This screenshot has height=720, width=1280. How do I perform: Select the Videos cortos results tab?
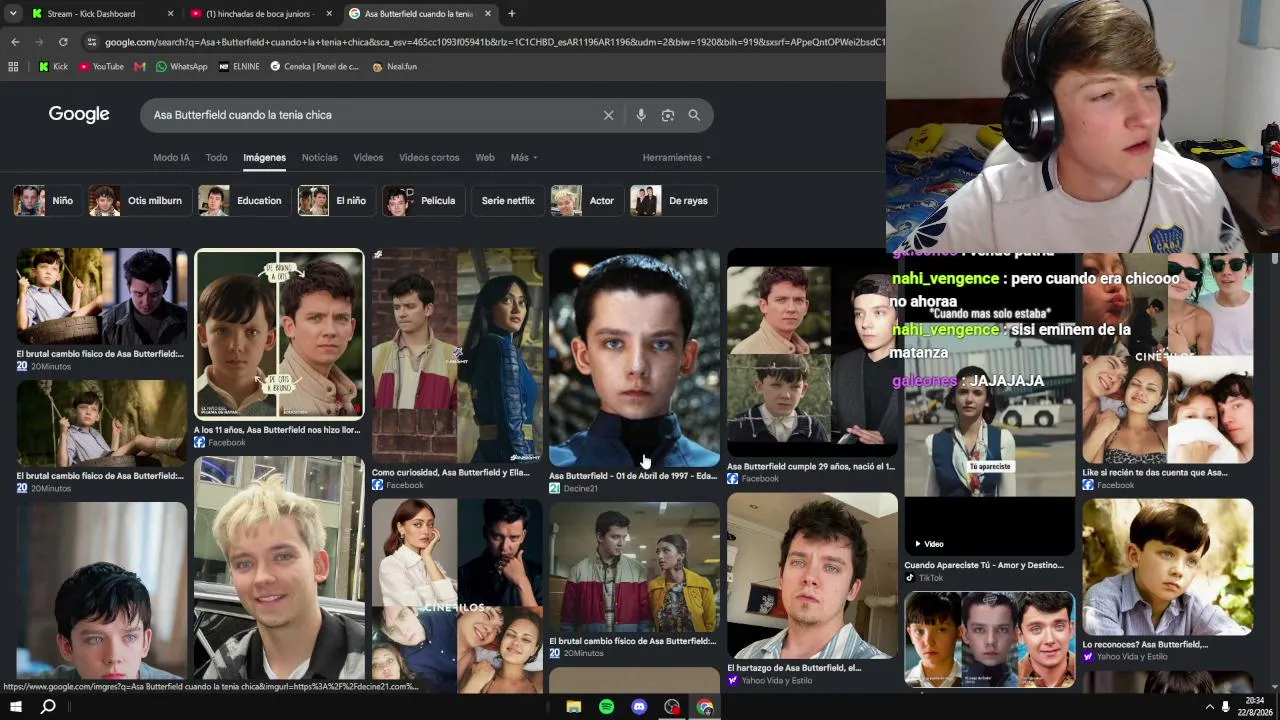[429, 158]
